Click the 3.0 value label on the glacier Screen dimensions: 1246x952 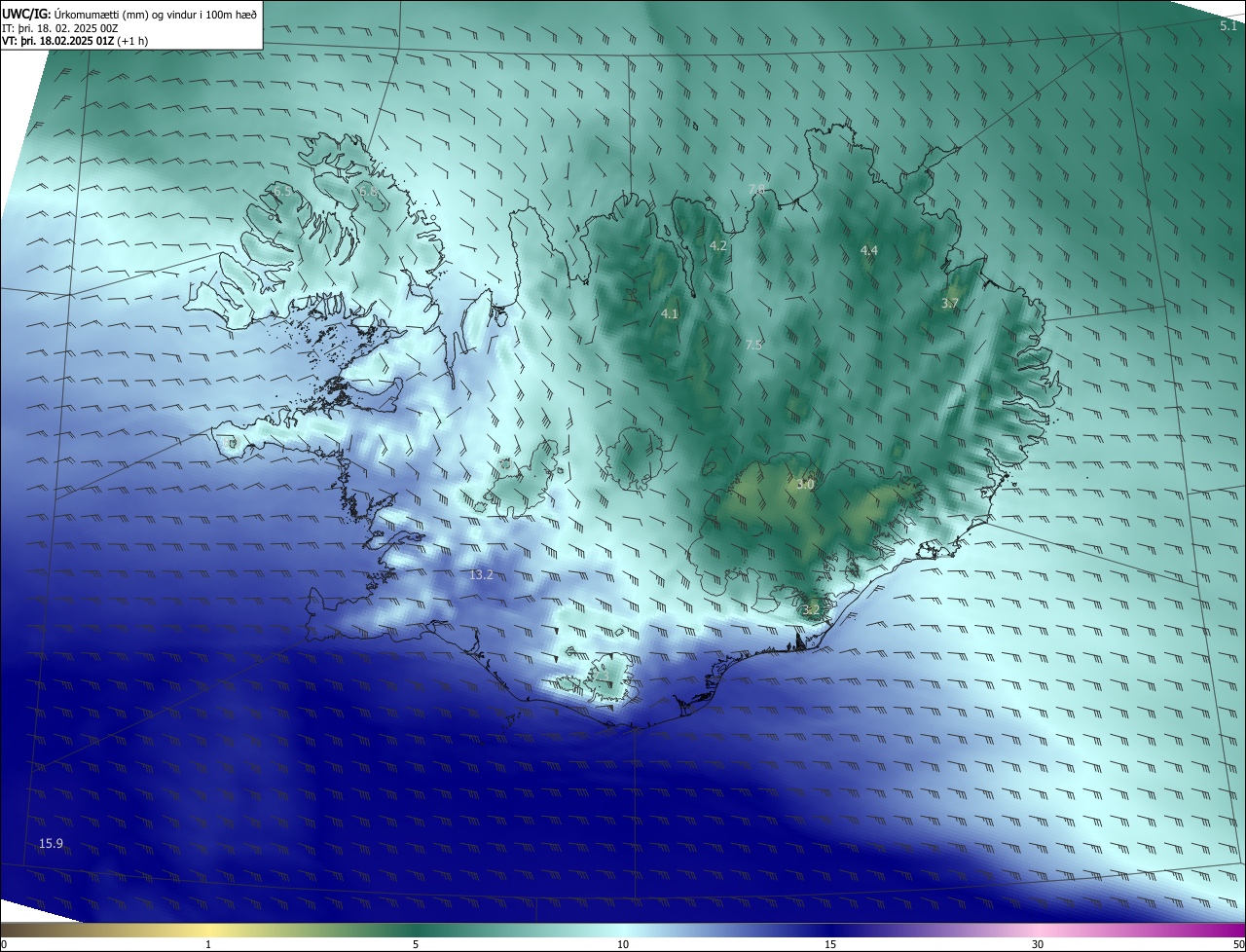[805, 484]
